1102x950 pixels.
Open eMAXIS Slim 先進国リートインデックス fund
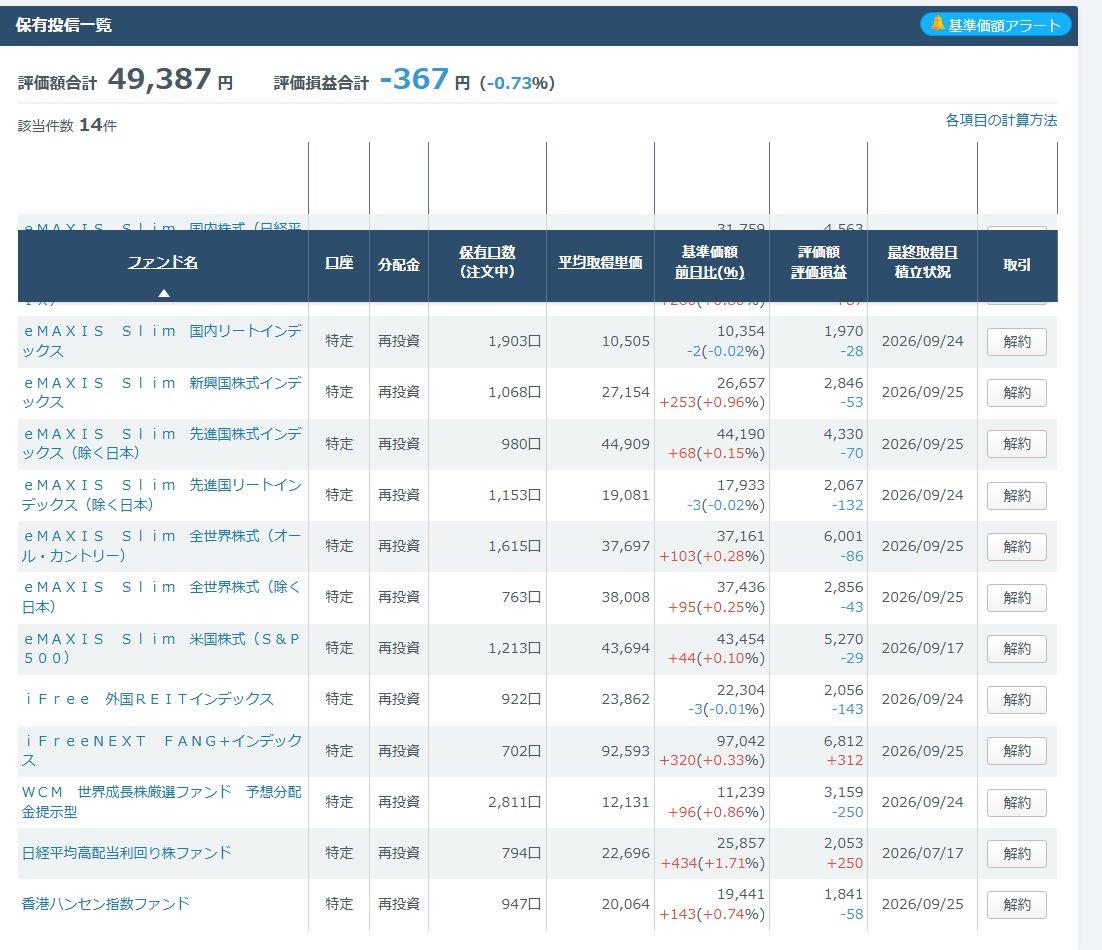click(162, 495)
